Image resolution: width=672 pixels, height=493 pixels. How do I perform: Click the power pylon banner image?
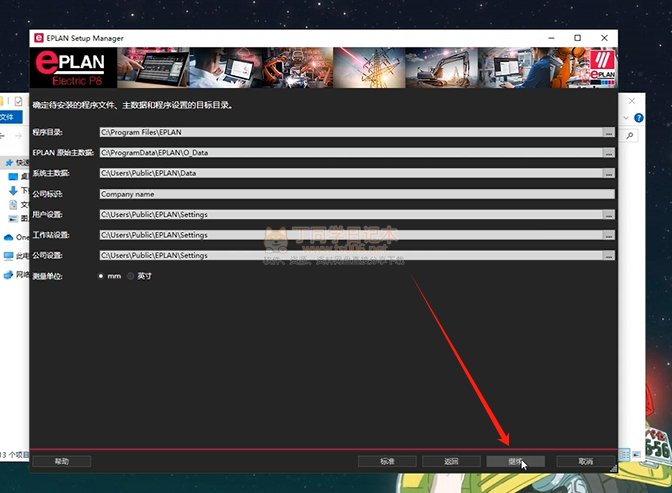369,68
